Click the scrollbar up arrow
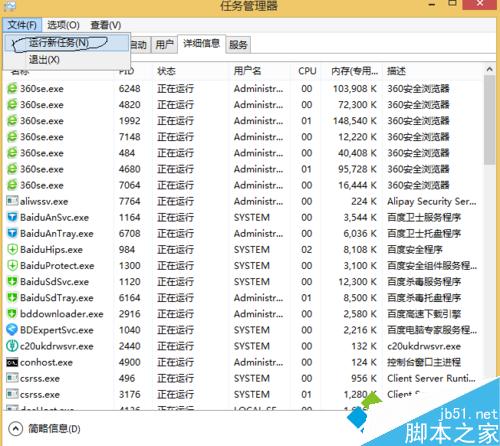 point(489,69)
